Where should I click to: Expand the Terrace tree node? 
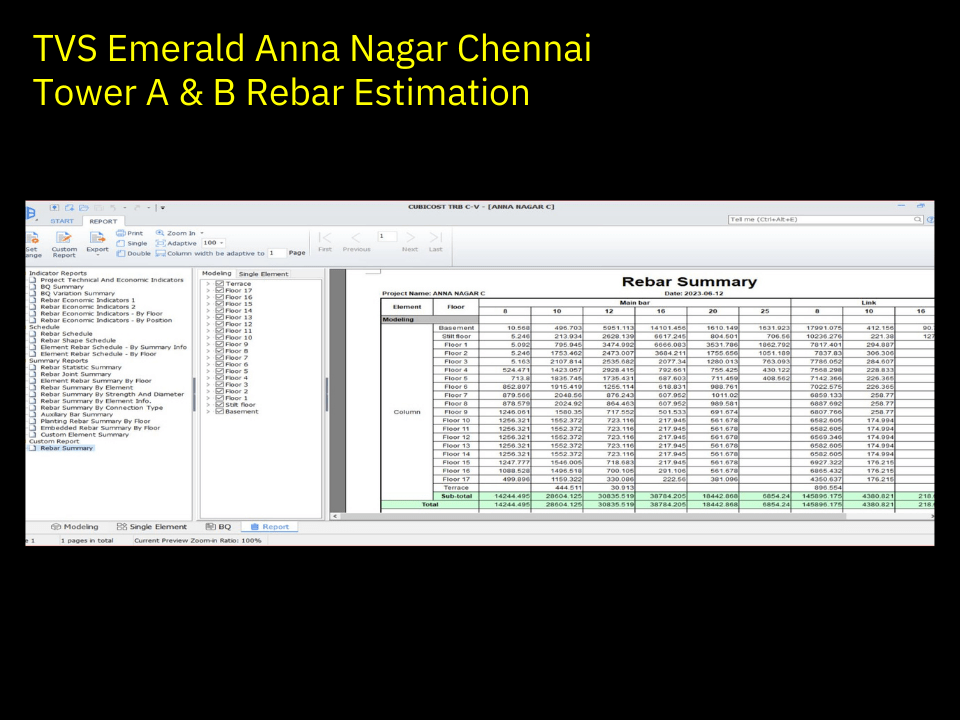(208, 283)
